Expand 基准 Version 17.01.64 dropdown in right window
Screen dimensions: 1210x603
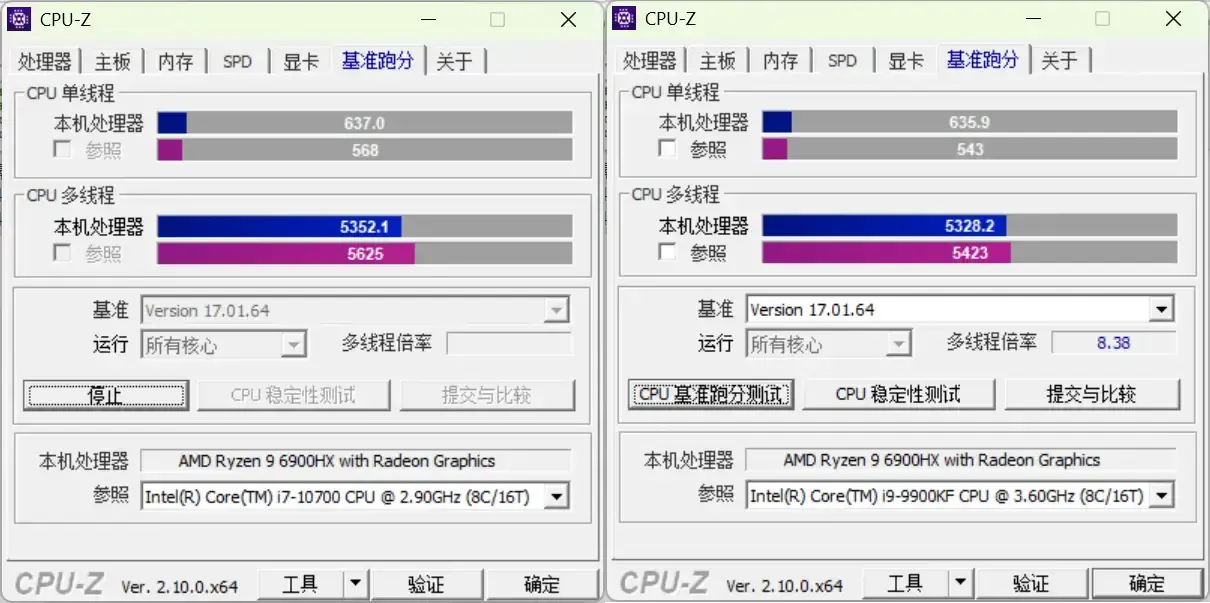click(x=1161, y=310)
